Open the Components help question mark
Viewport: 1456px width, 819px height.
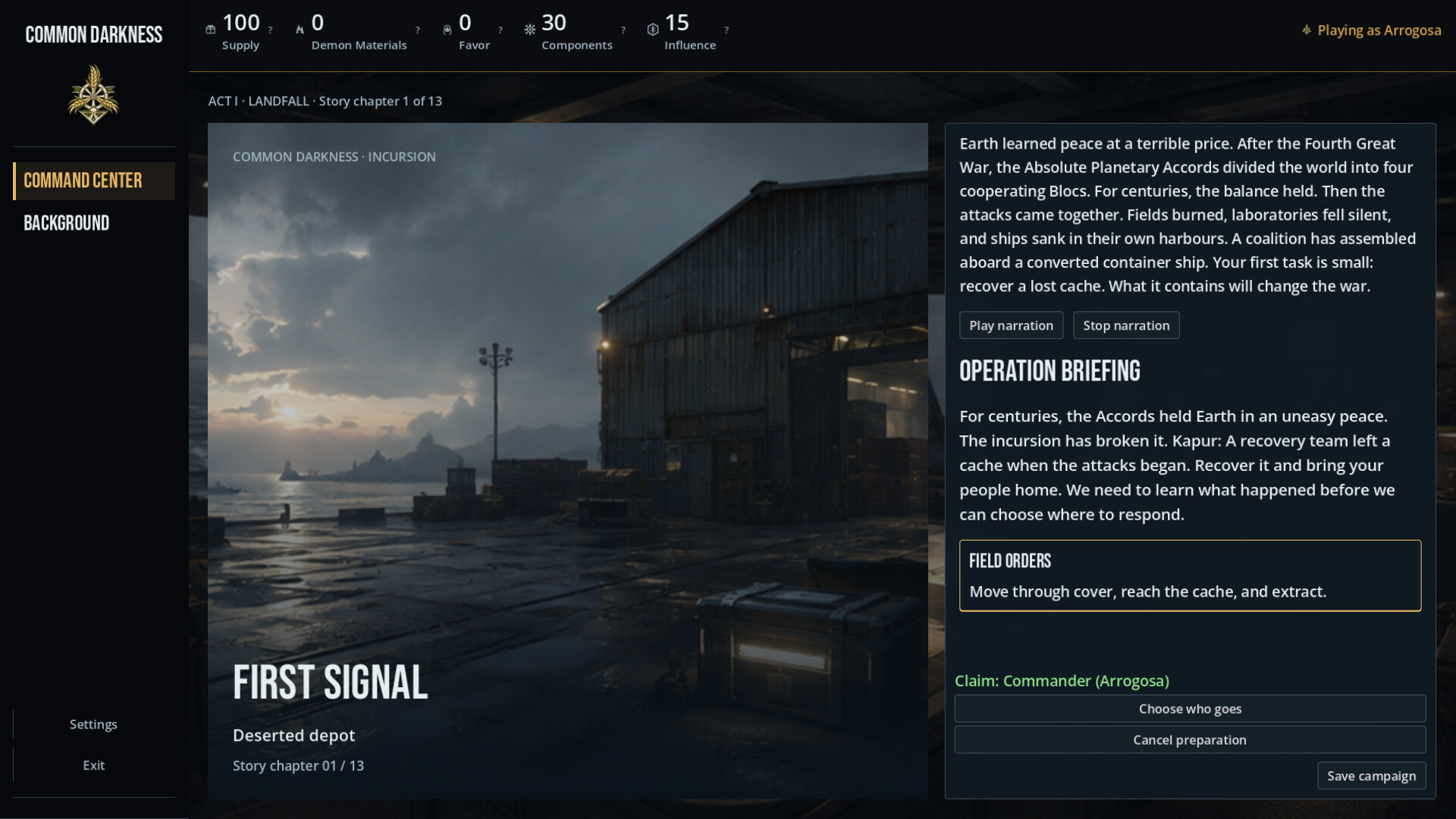click(x=623, y=30)
